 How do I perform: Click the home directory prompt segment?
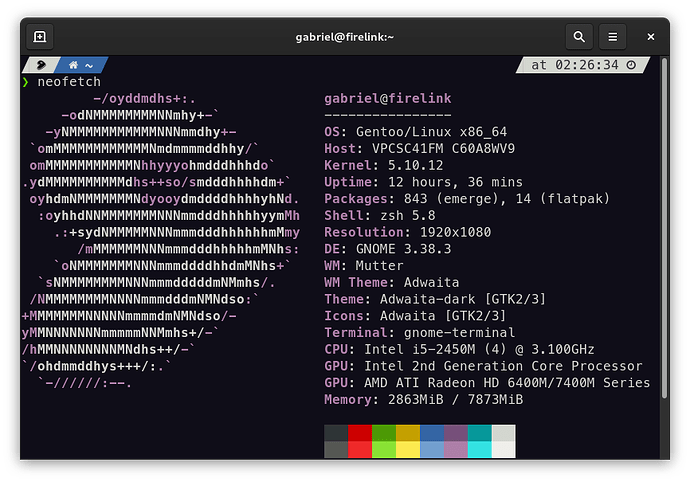81,65
